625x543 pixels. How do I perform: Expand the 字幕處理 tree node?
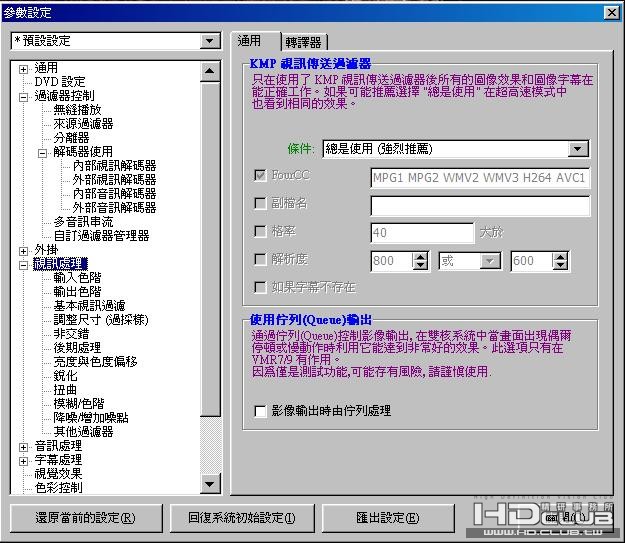point(23,461)
